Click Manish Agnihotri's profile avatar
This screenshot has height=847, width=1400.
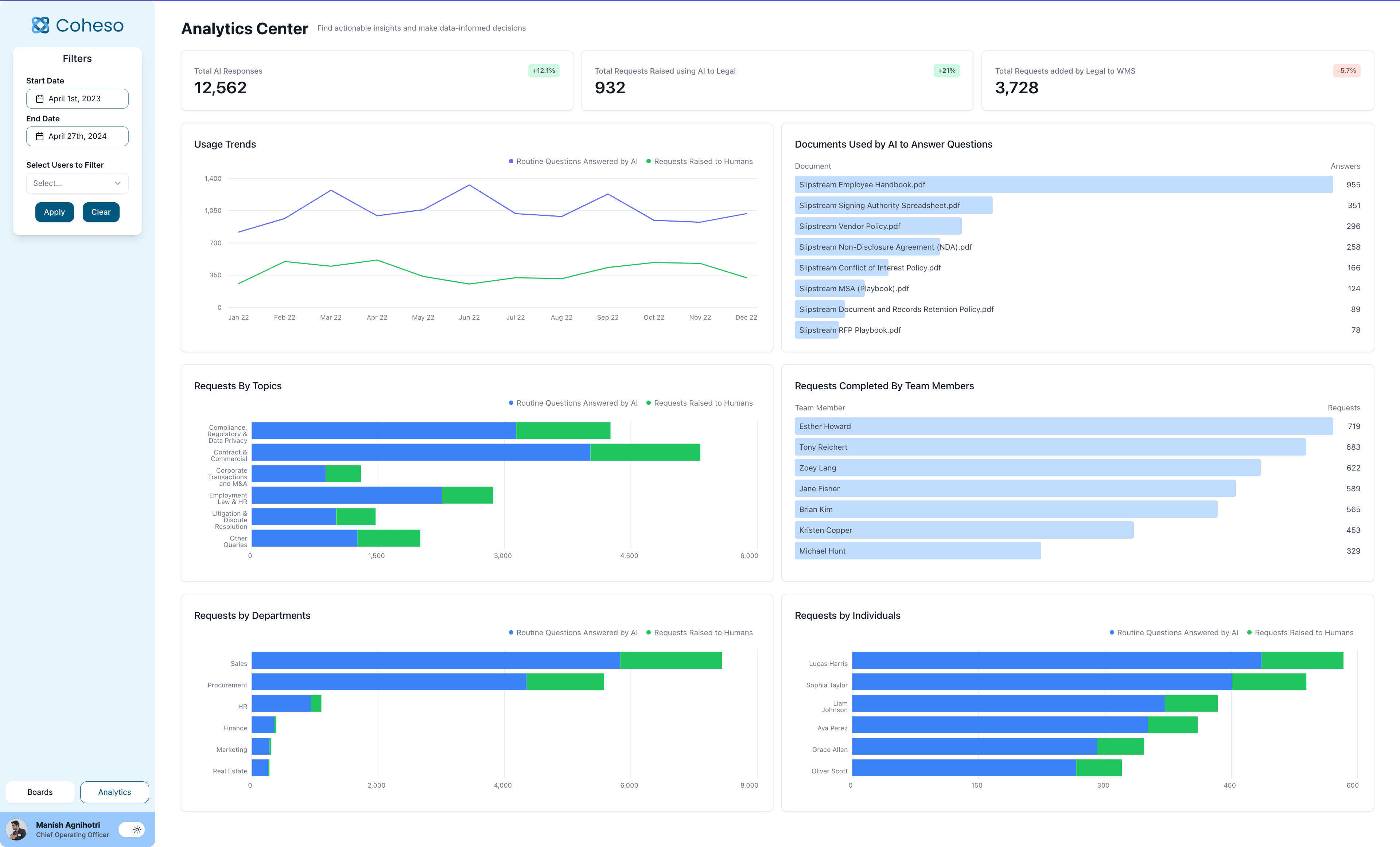[x=17, y=830]
